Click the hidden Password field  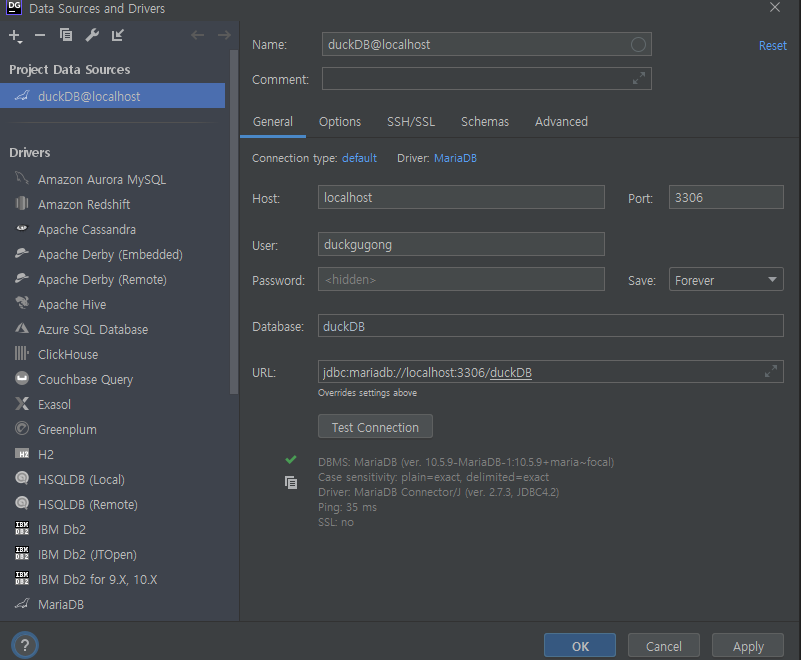click(x=461, y=279)
